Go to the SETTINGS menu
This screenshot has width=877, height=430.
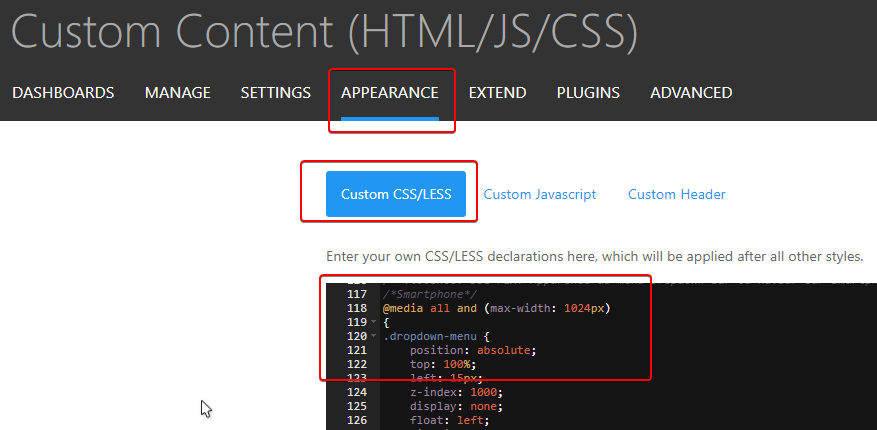[275, 93]
